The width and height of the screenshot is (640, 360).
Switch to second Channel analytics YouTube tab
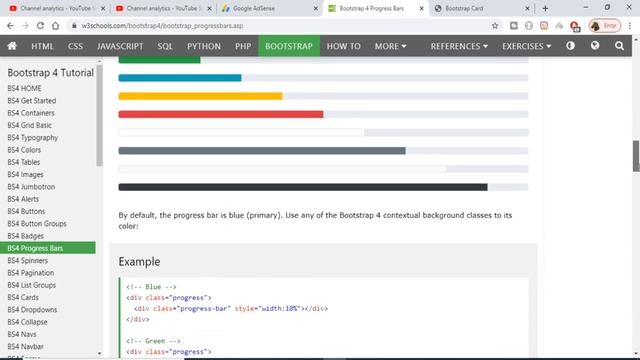tap(163, 8)
